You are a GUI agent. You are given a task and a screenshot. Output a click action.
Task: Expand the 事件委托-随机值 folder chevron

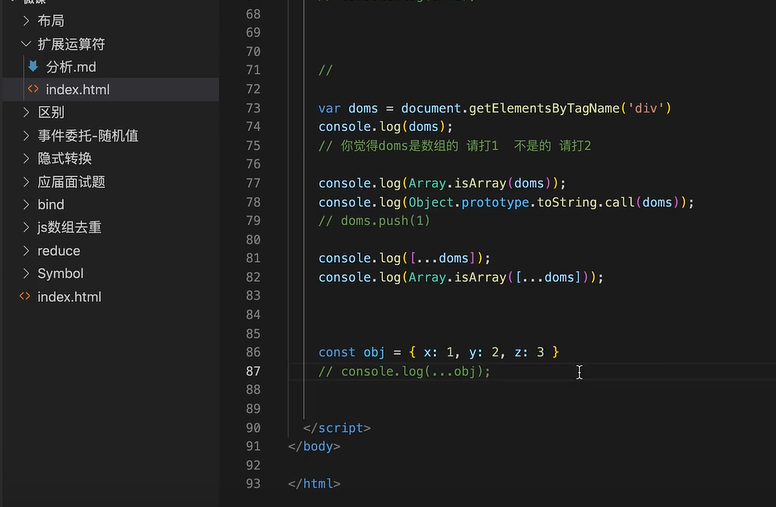click(x=26, y=136)
